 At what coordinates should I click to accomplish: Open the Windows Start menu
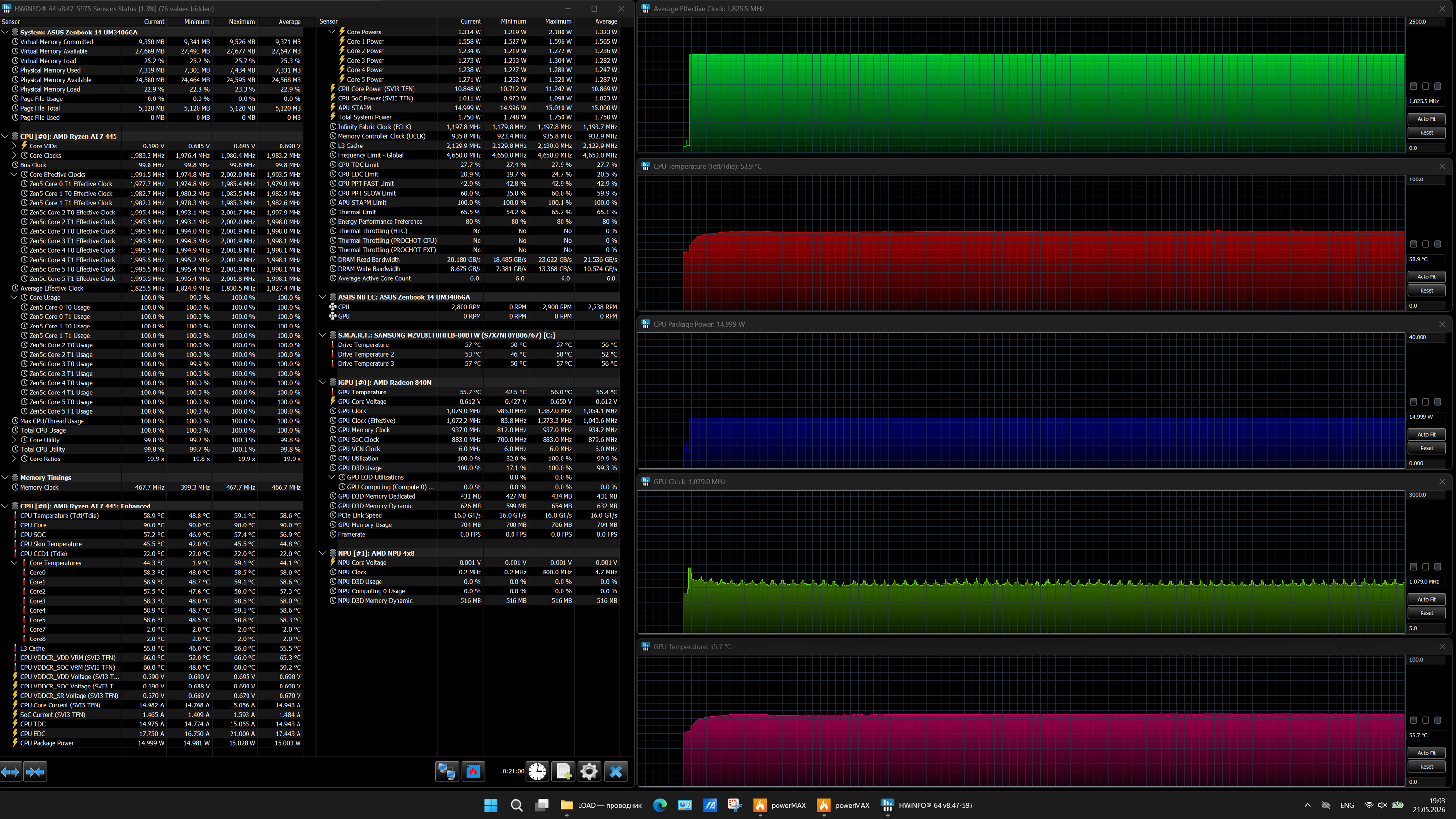(491, 805)
